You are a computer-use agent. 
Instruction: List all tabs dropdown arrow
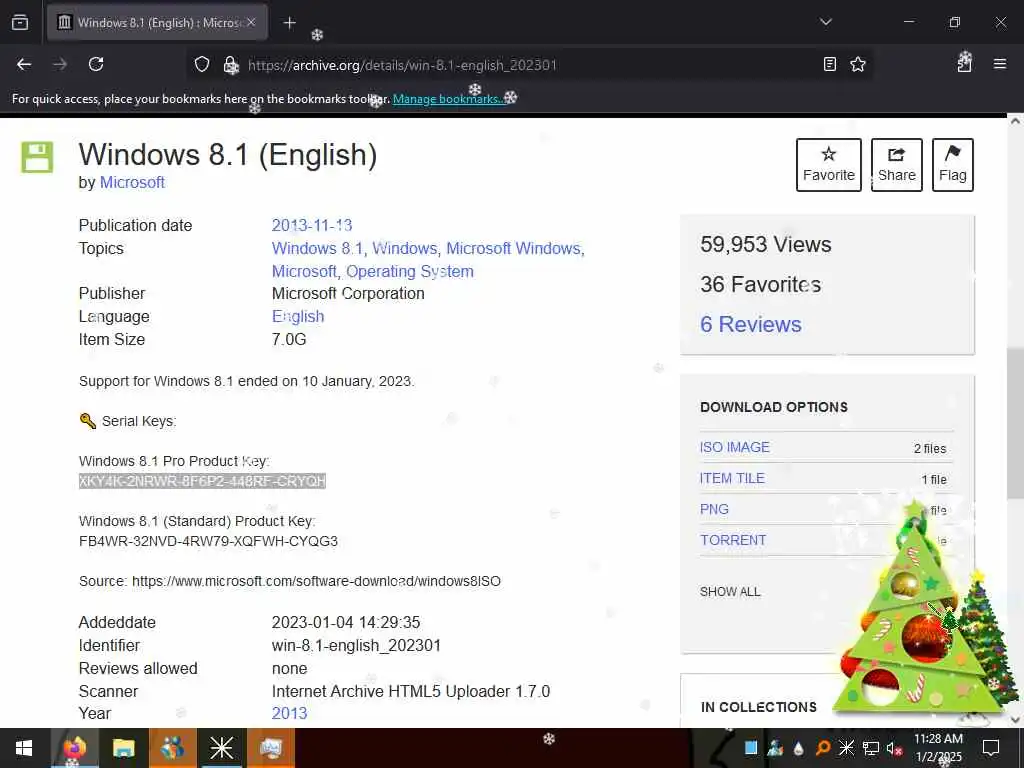click(825, 22)
